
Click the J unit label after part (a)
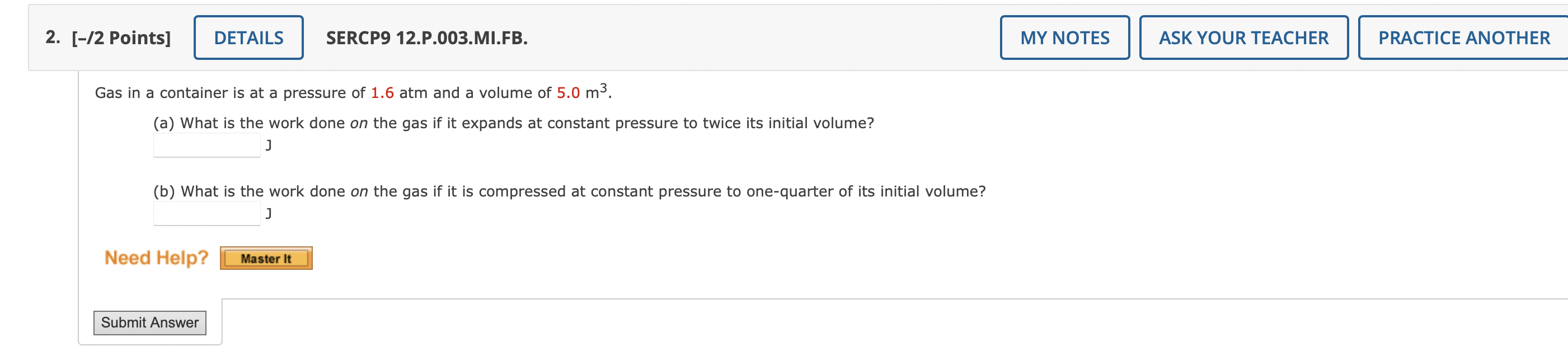tap(269, 145)
